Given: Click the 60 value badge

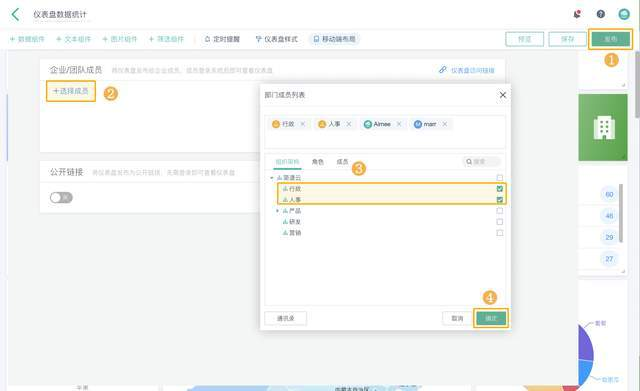Looking at the screenshot, I should 609,194.
